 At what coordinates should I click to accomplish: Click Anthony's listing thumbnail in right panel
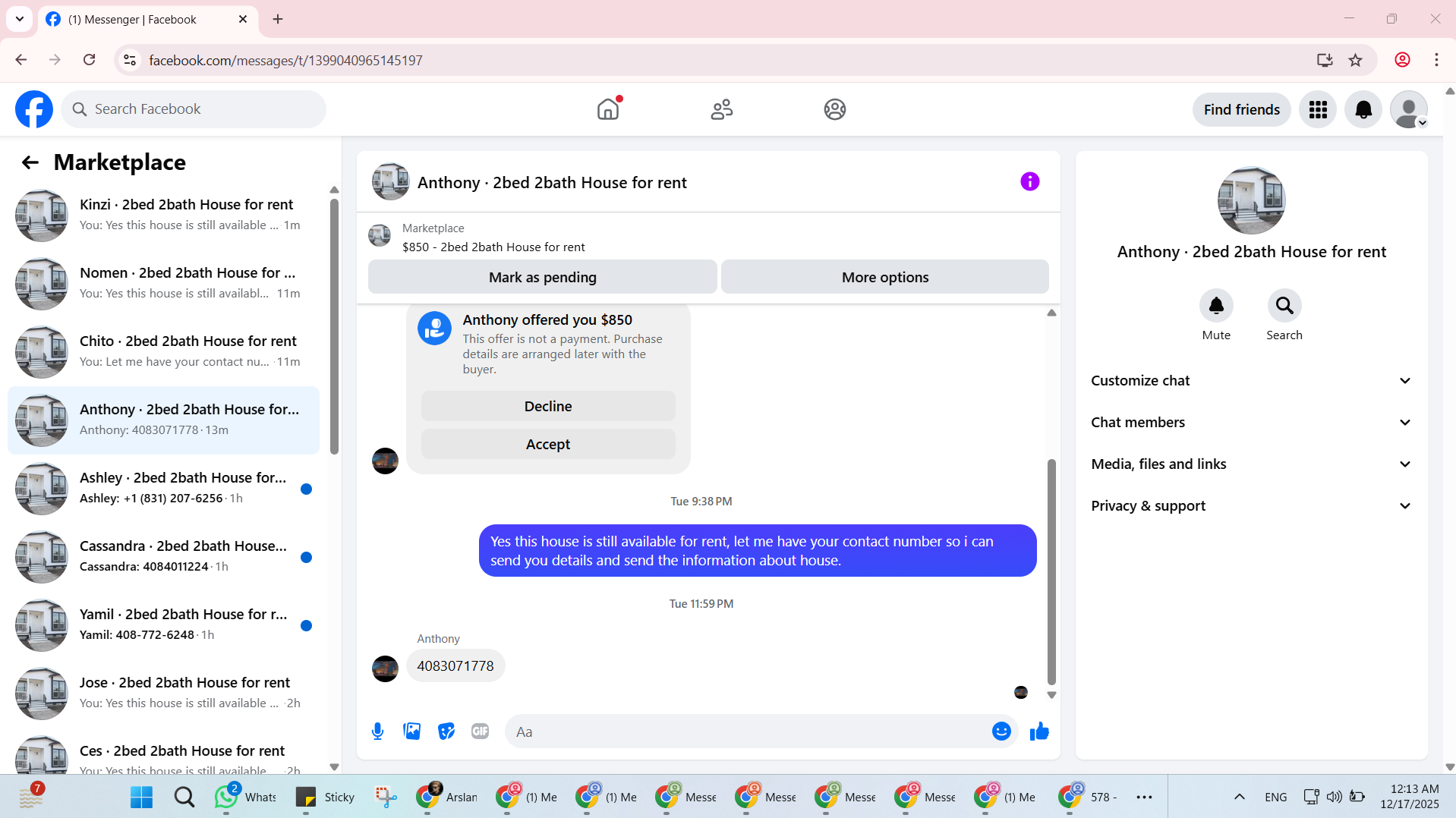(x=1251, y=200)
